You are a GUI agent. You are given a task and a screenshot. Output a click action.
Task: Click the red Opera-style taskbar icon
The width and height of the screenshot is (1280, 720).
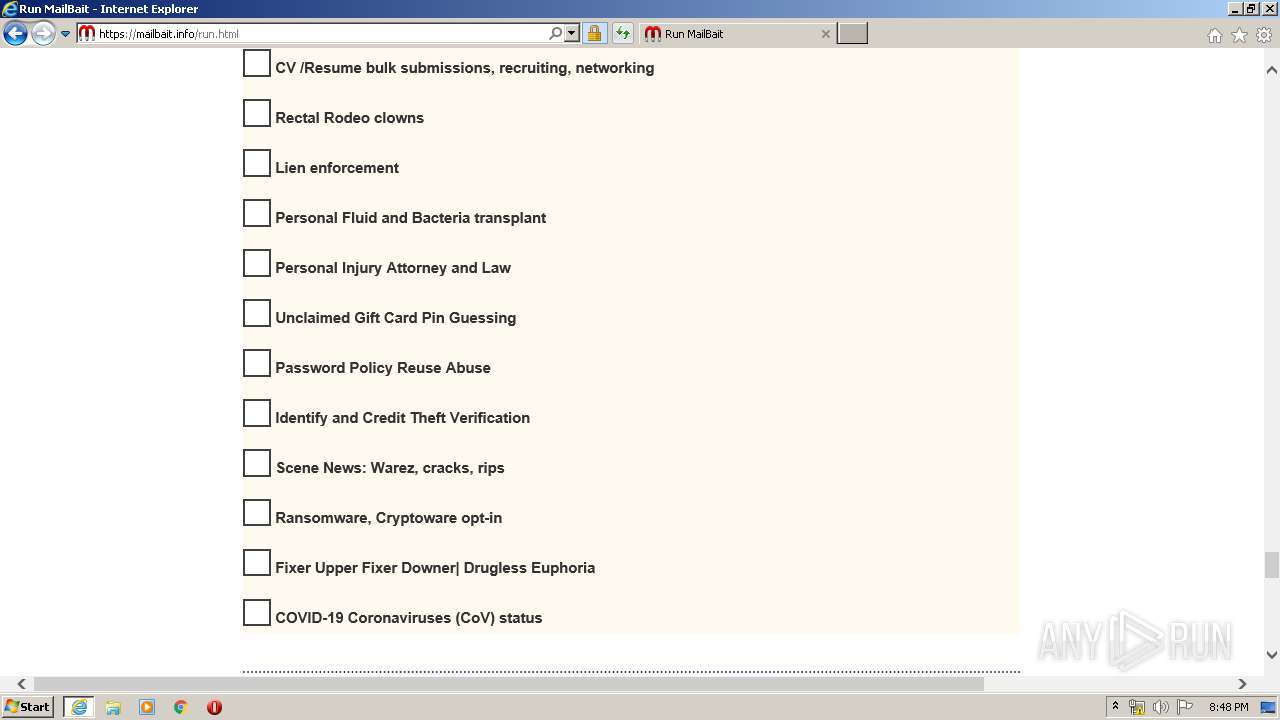(x=214, y=707)
